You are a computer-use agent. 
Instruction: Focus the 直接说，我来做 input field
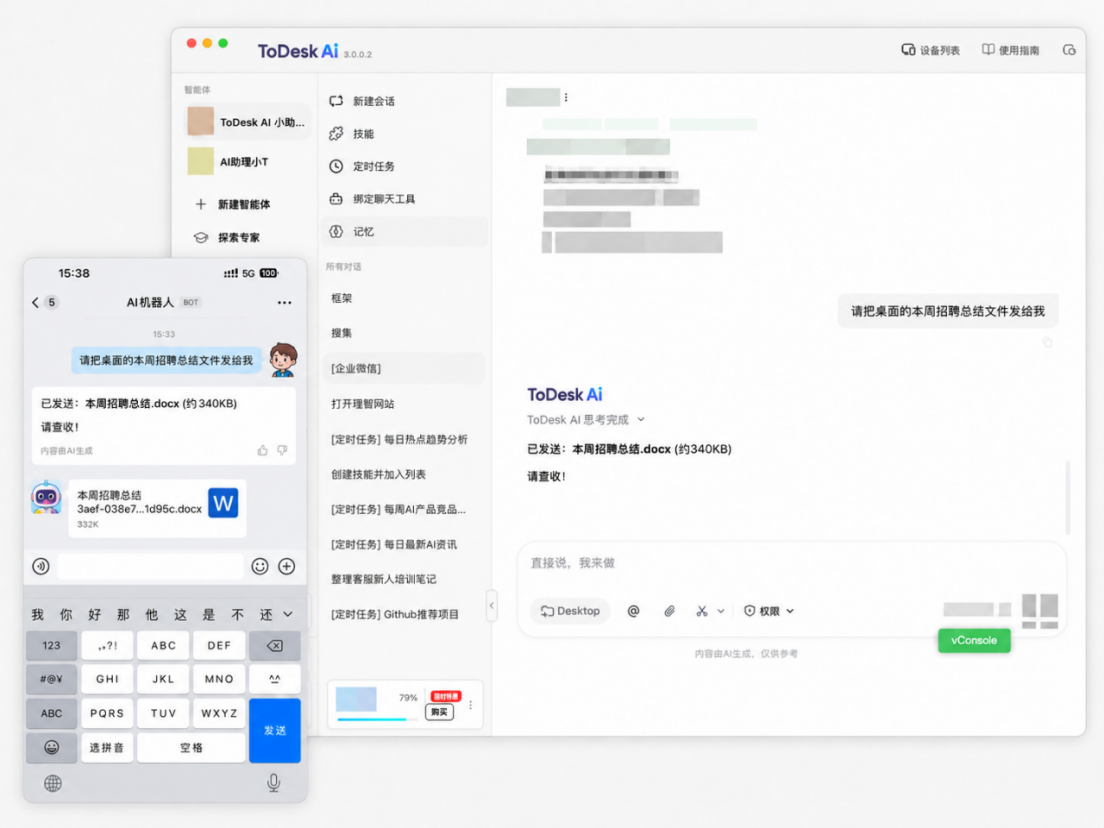pyautogui.click(x=791, y=563)
